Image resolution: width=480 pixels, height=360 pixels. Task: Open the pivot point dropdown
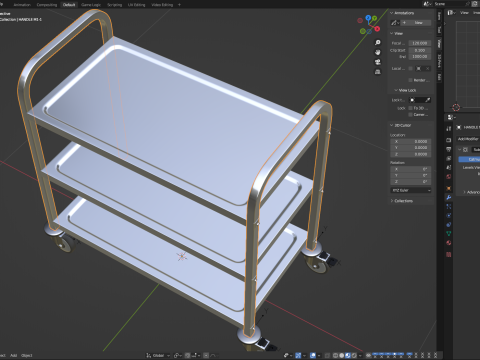coord(178,355)
